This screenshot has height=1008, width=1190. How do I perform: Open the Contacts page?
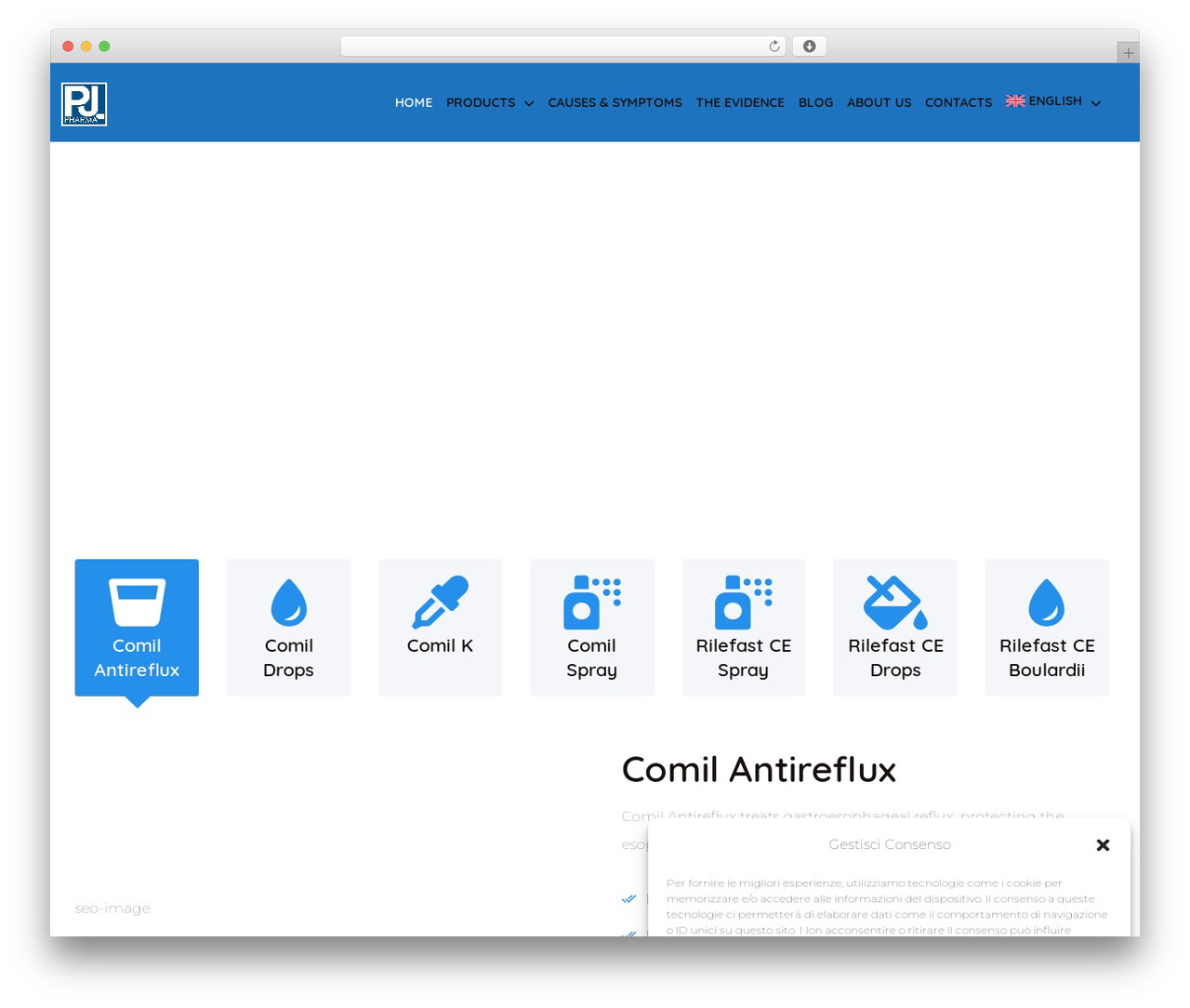959,102
